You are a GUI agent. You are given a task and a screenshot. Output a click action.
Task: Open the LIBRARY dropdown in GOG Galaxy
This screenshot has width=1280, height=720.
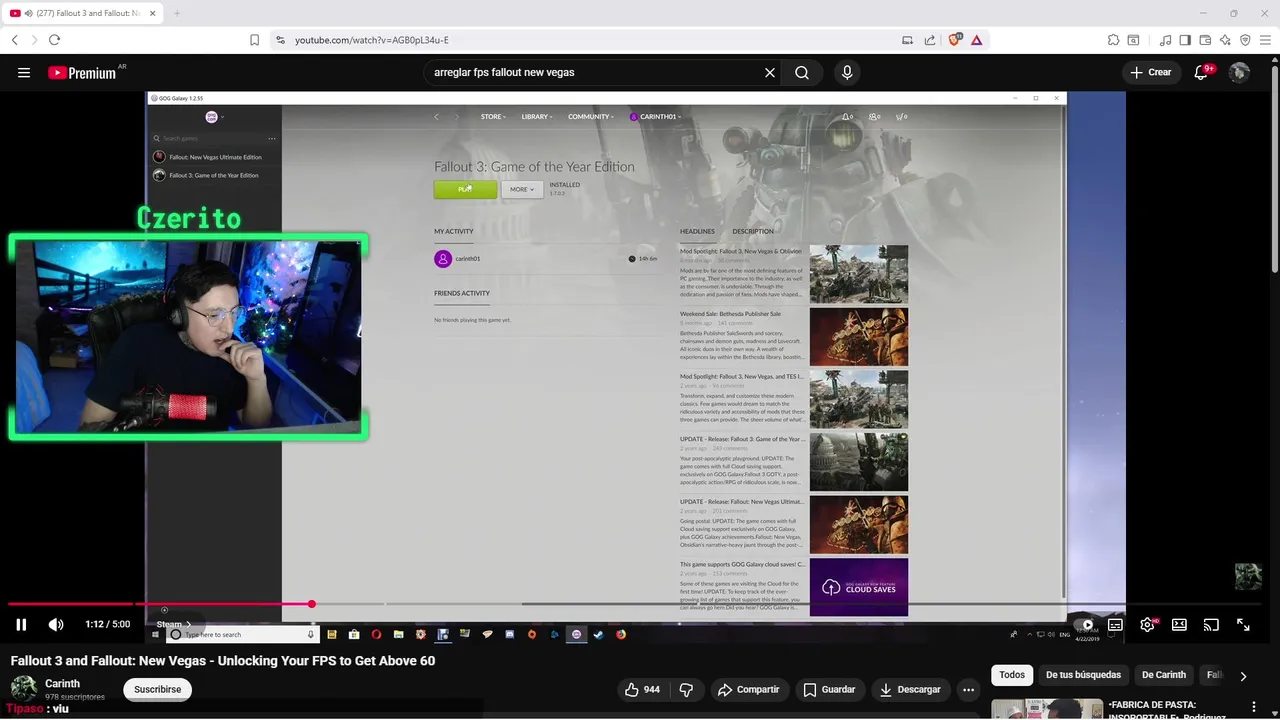coord(536,117)
